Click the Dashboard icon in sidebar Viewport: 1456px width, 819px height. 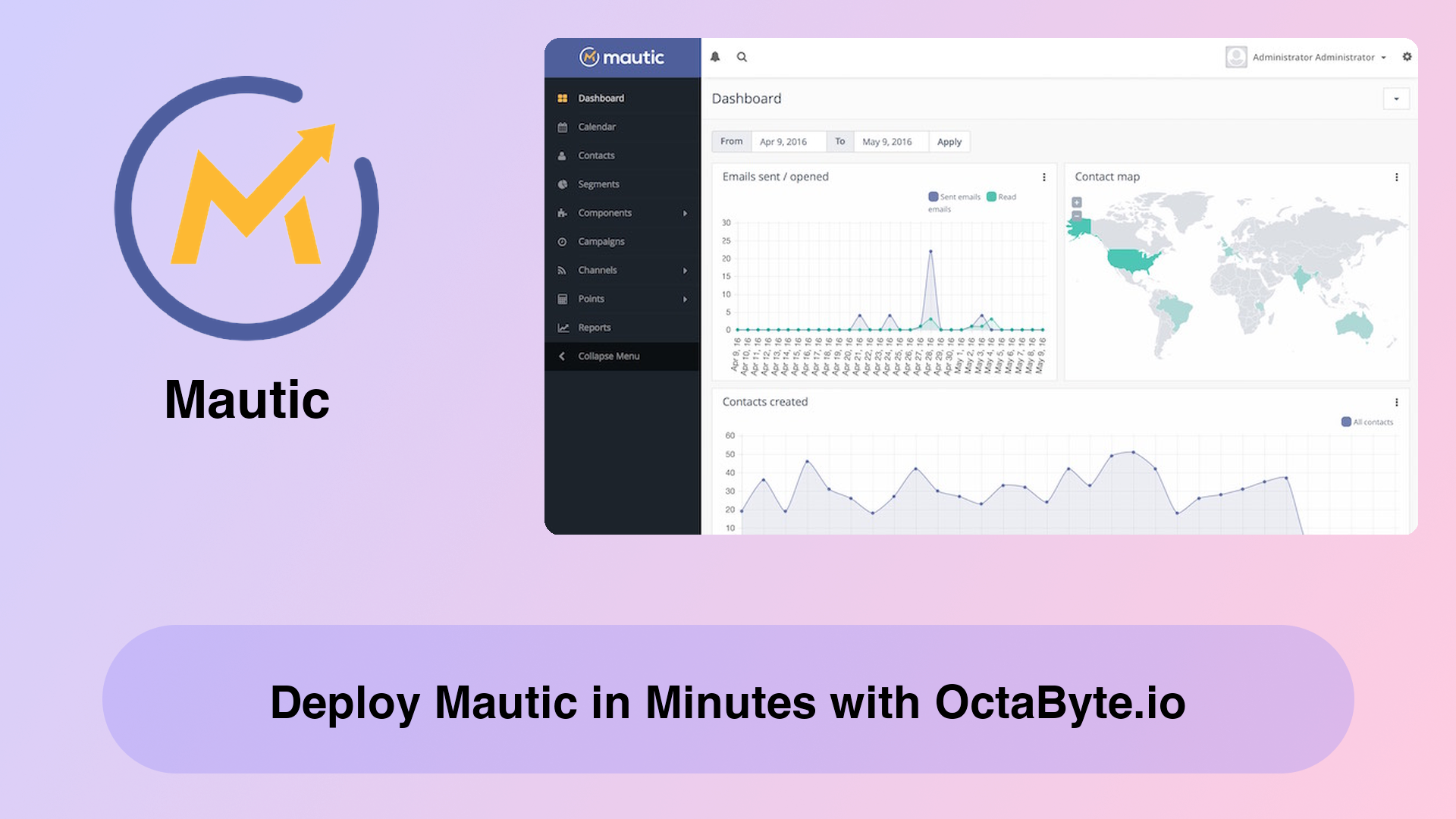562,98
